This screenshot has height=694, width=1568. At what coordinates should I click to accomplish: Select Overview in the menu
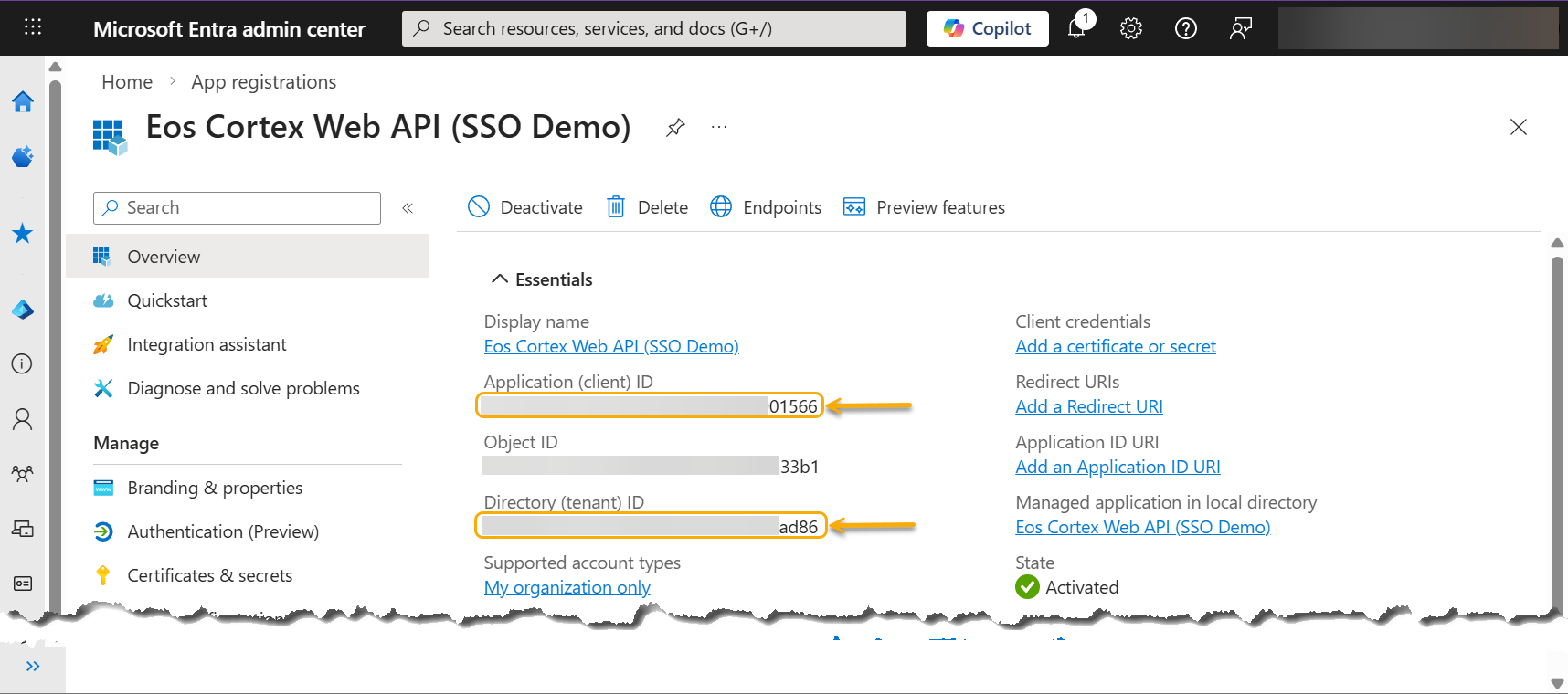click(x=248, y=257)
